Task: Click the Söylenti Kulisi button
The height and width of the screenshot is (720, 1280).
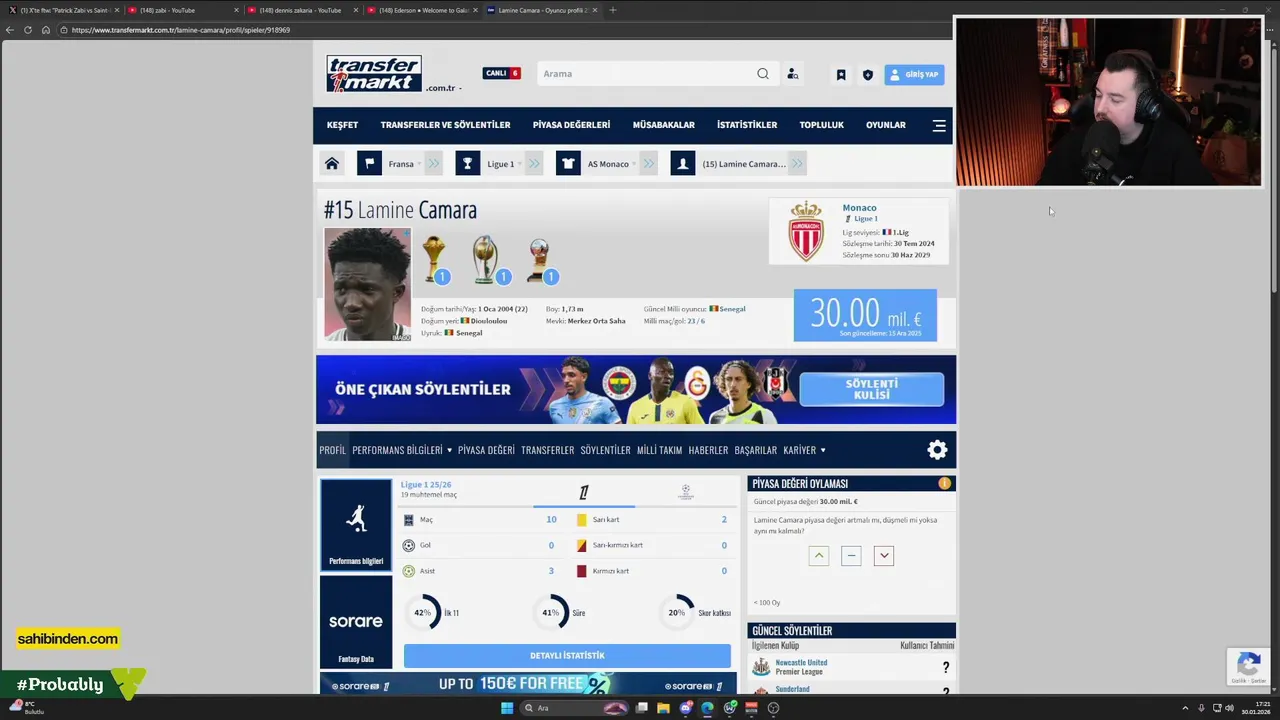Action: 872,389
